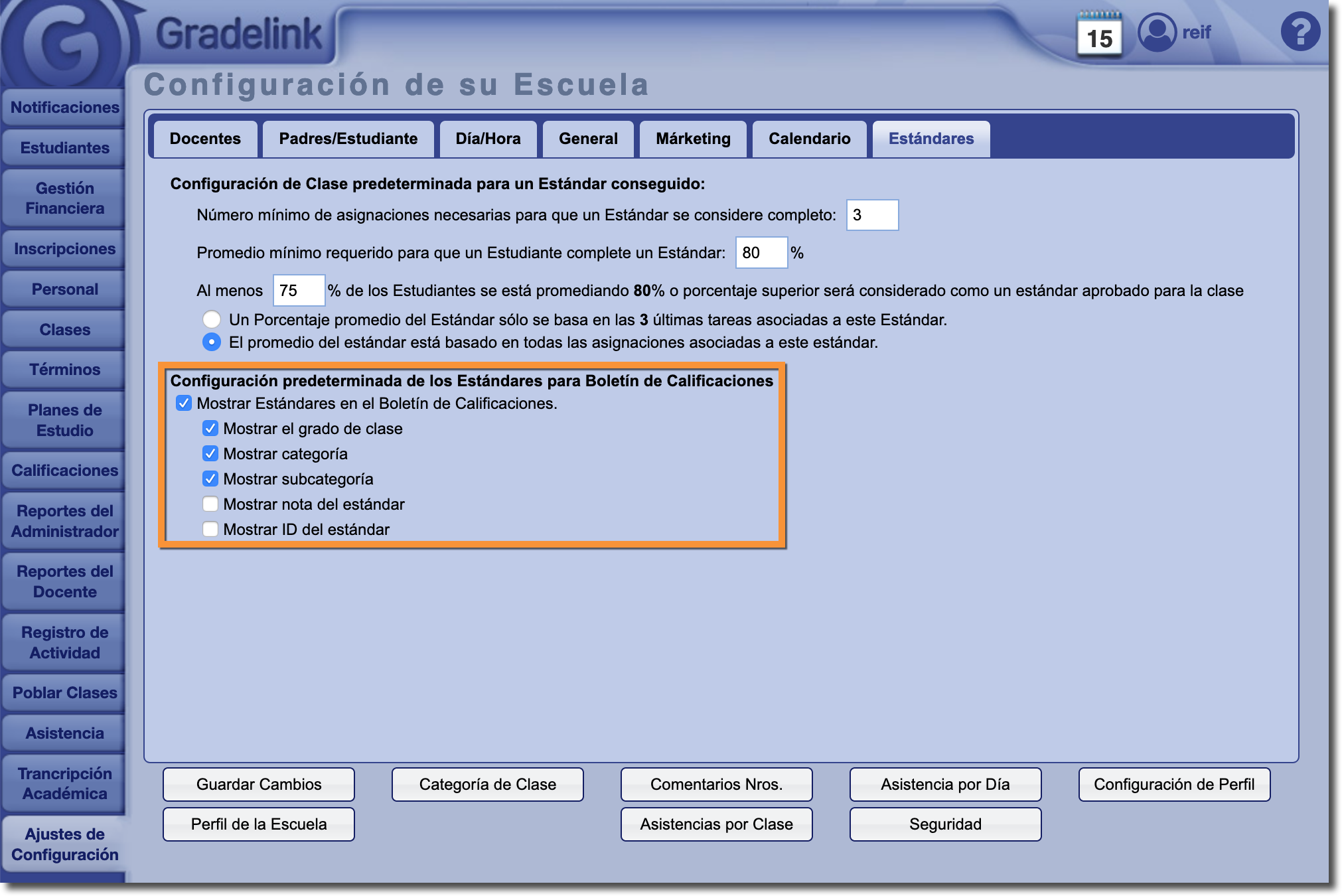The width and height of the screenshot is (1342, 896).
Task: Click the minimum assignments field showing 3
Action: (871, 215)
